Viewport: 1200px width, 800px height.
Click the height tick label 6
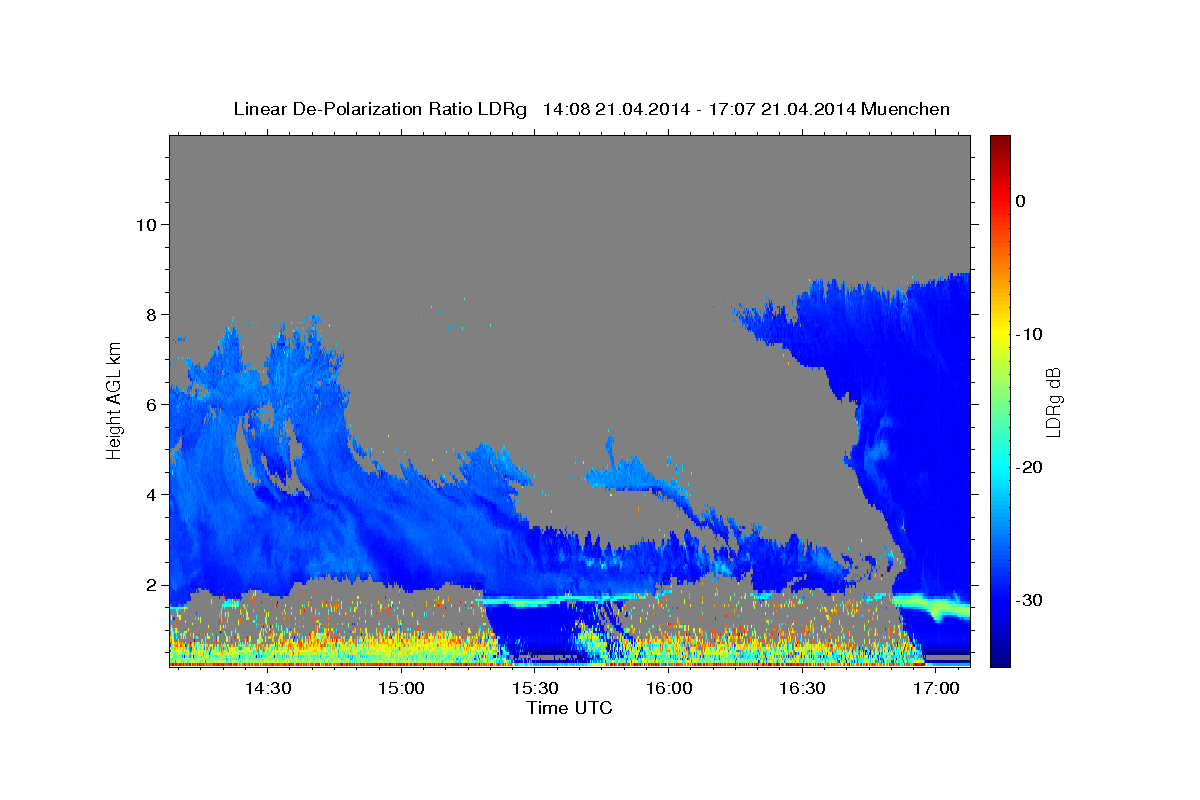tap(152, 405)
